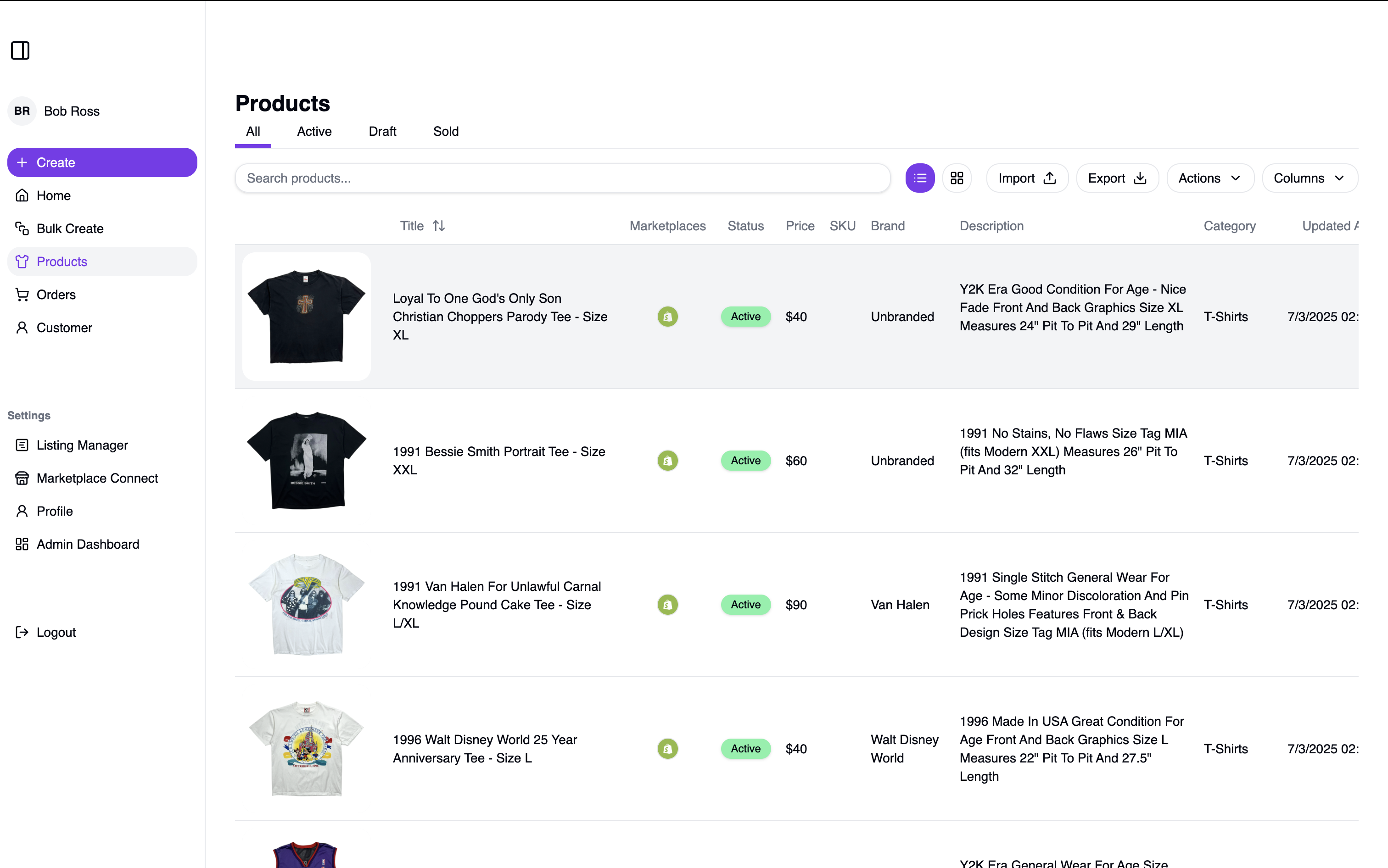1388x868 pixels.
Task: Switch to list view
Action: coord(920,178)
